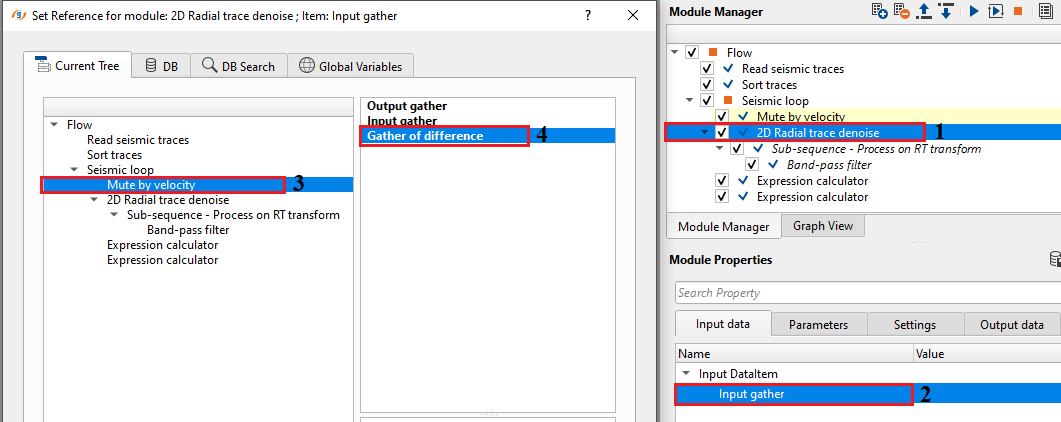Open the Global Variables tab

click(351, 66)
